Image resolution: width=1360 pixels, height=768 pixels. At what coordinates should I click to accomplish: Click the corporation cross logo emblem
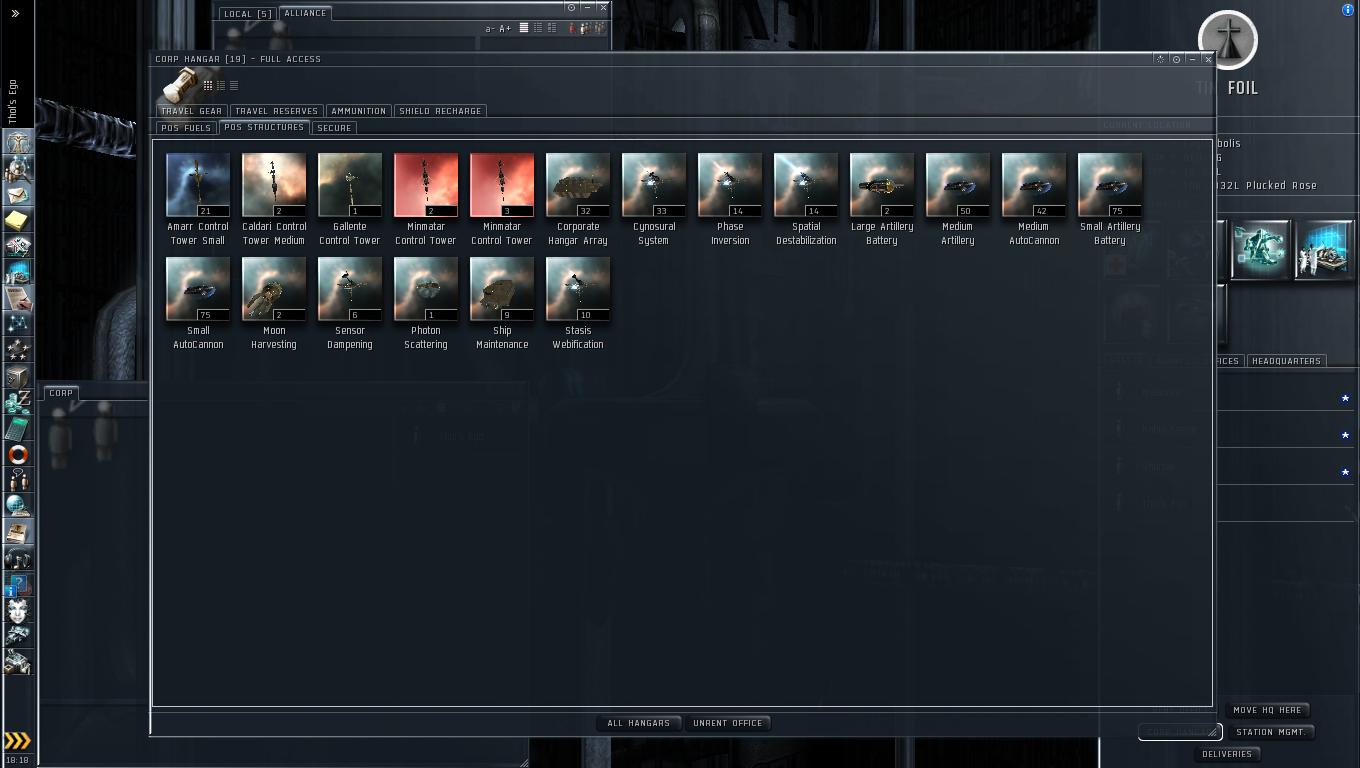coord(1228,40)
